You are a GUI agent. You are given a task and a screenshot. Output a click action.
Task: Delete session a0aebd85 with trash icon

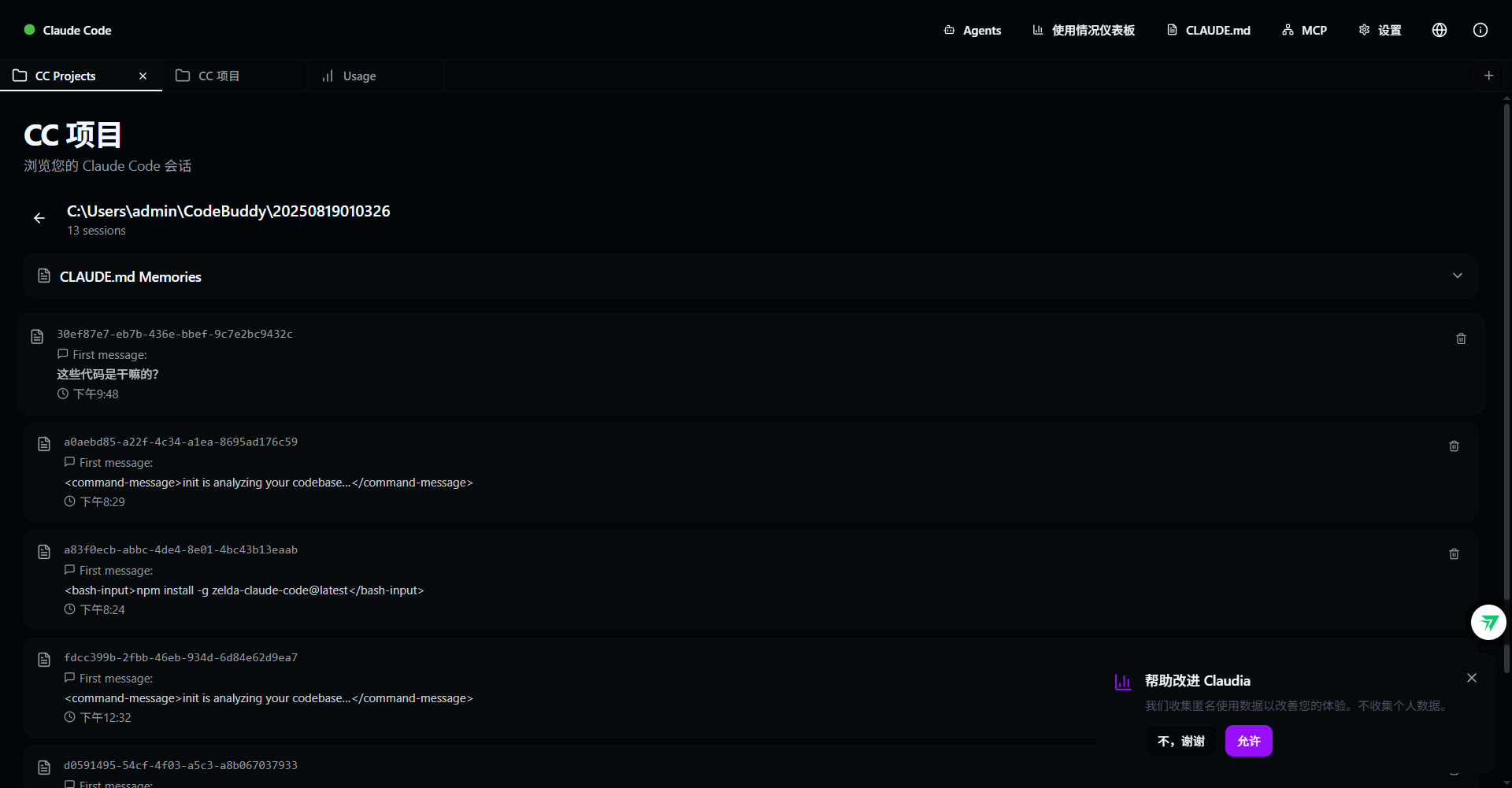1454,446
